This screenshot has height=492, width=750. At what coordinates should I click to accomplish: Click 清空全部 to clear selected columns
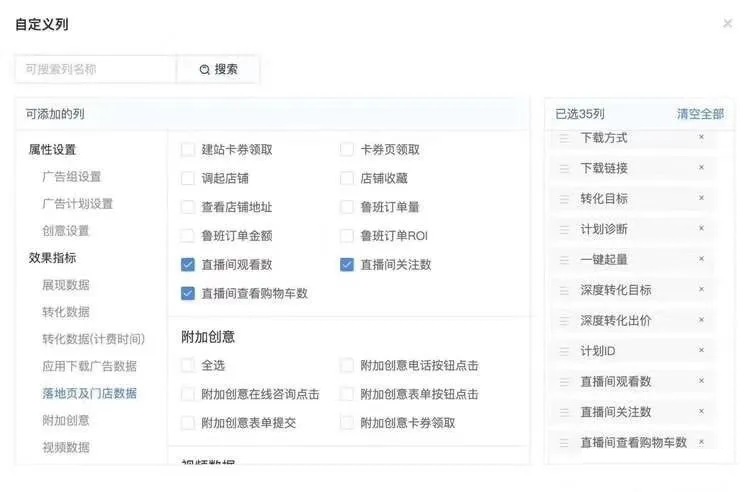click(x=700, y=114)
